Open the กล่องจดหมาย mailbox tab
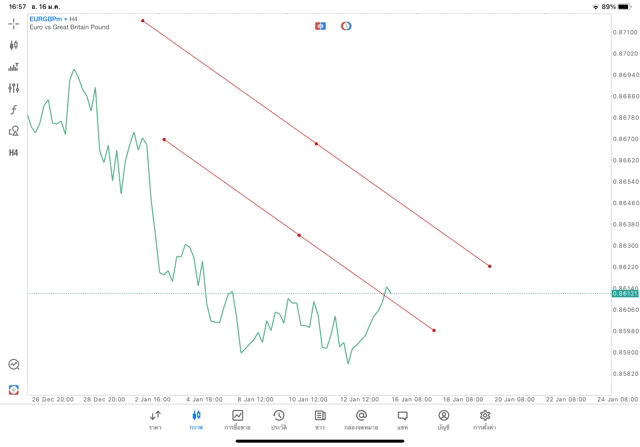The image size is (640, 447). [361, 420]
